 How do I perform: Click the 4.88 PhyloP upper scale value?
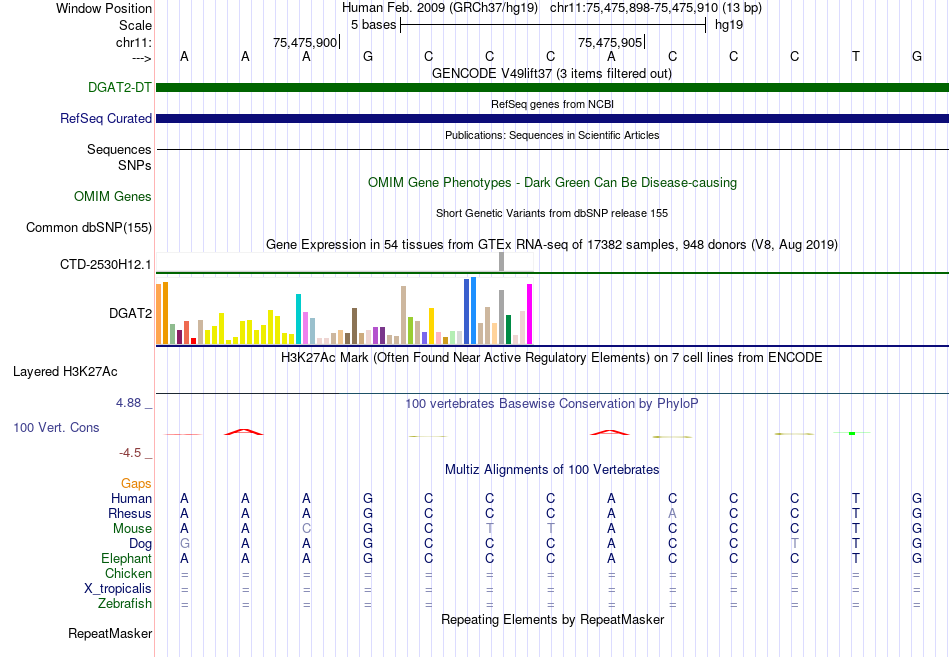point(128,403)
